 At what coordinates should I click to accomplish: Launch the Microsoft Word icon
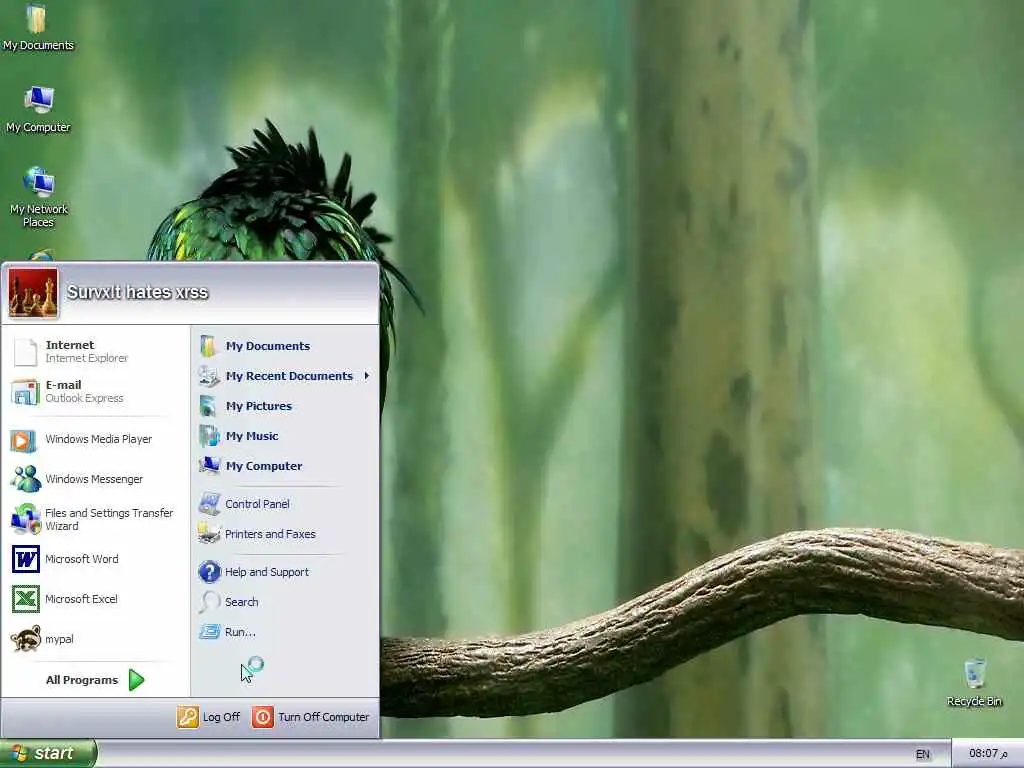point(25,559)
